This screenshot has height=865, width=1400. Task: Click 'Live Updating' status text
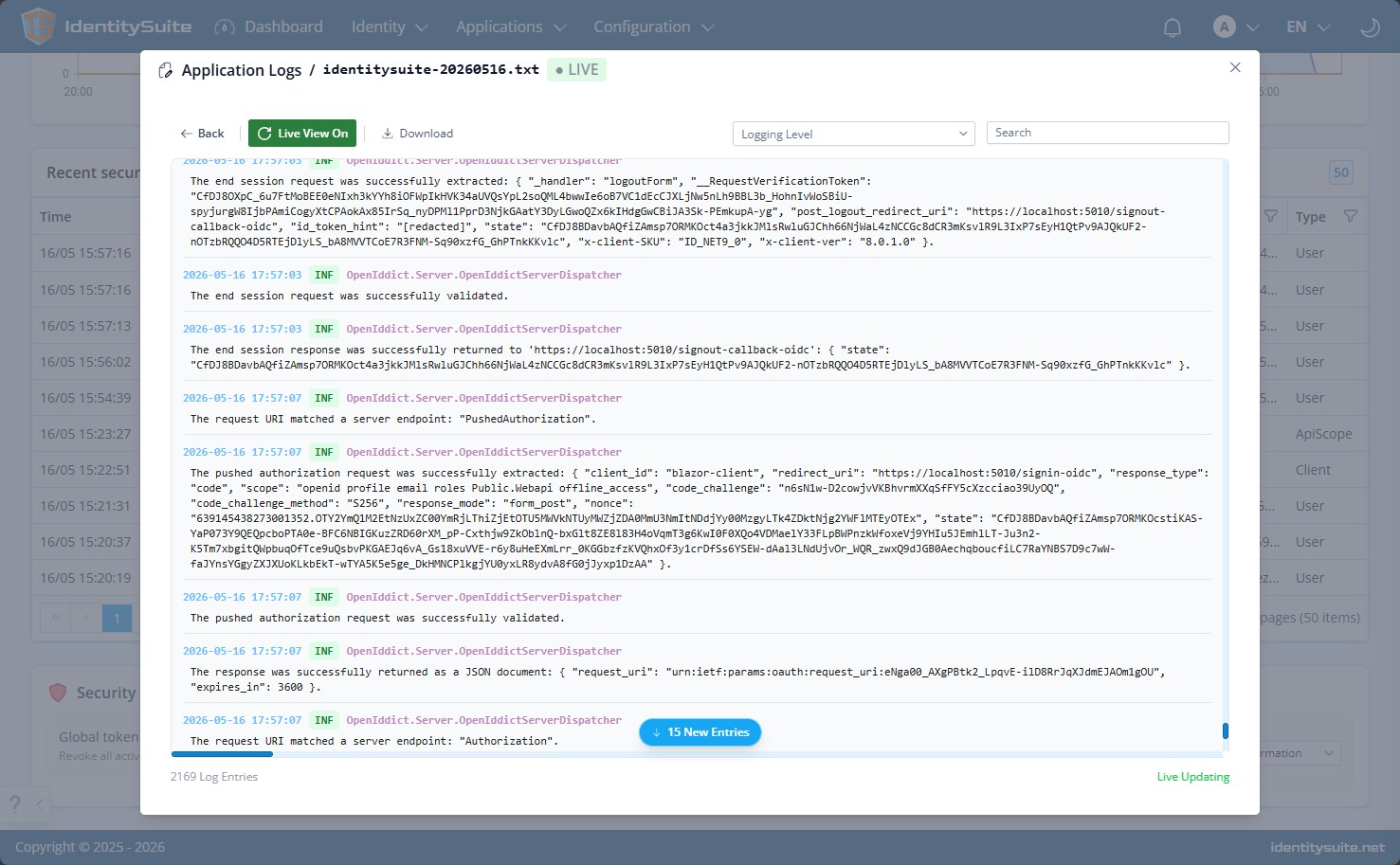(1192, 777)
